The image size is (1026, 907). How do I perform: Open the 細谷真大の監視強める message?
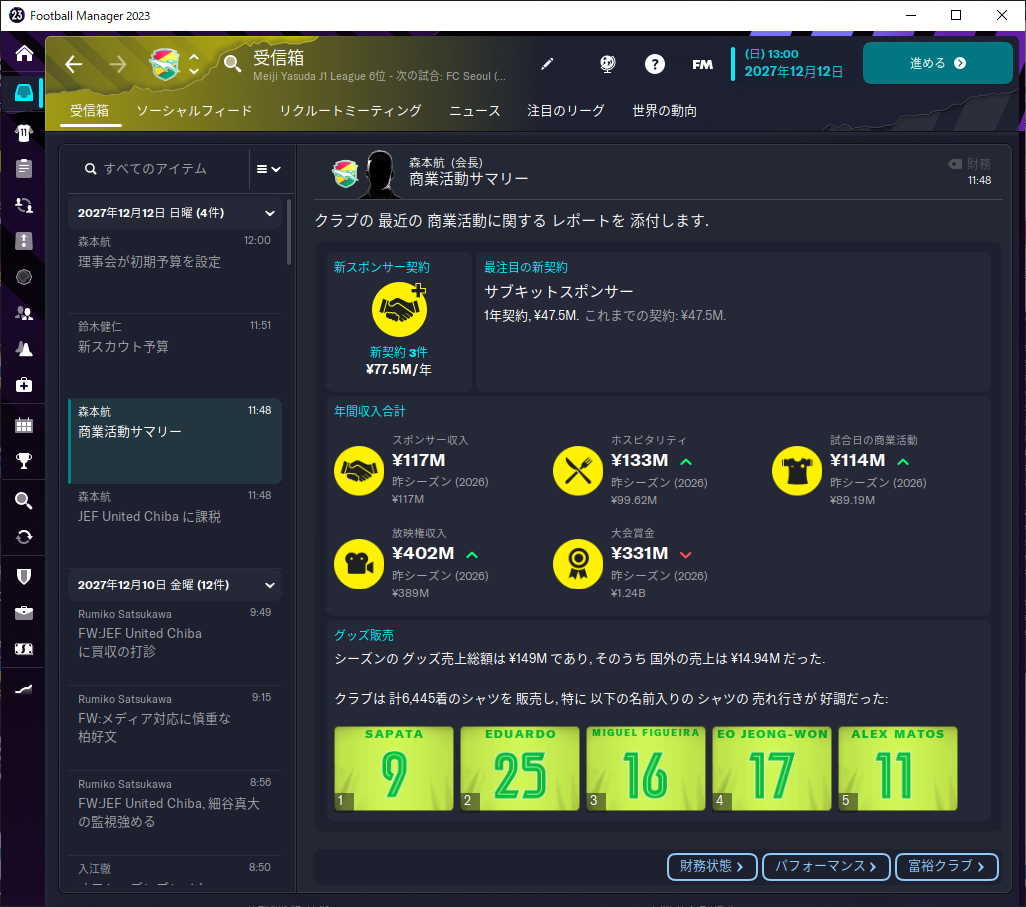(175, 813)
